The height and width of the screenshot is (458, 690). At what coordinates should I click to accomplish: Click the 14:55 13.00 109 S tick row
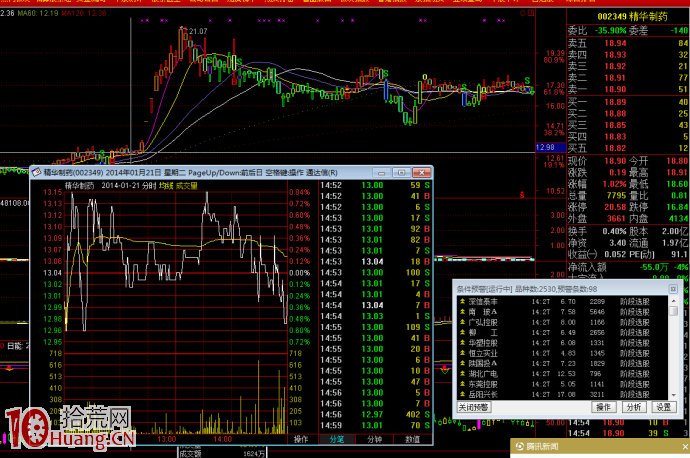pyautogui.click(x=375, y=327)
